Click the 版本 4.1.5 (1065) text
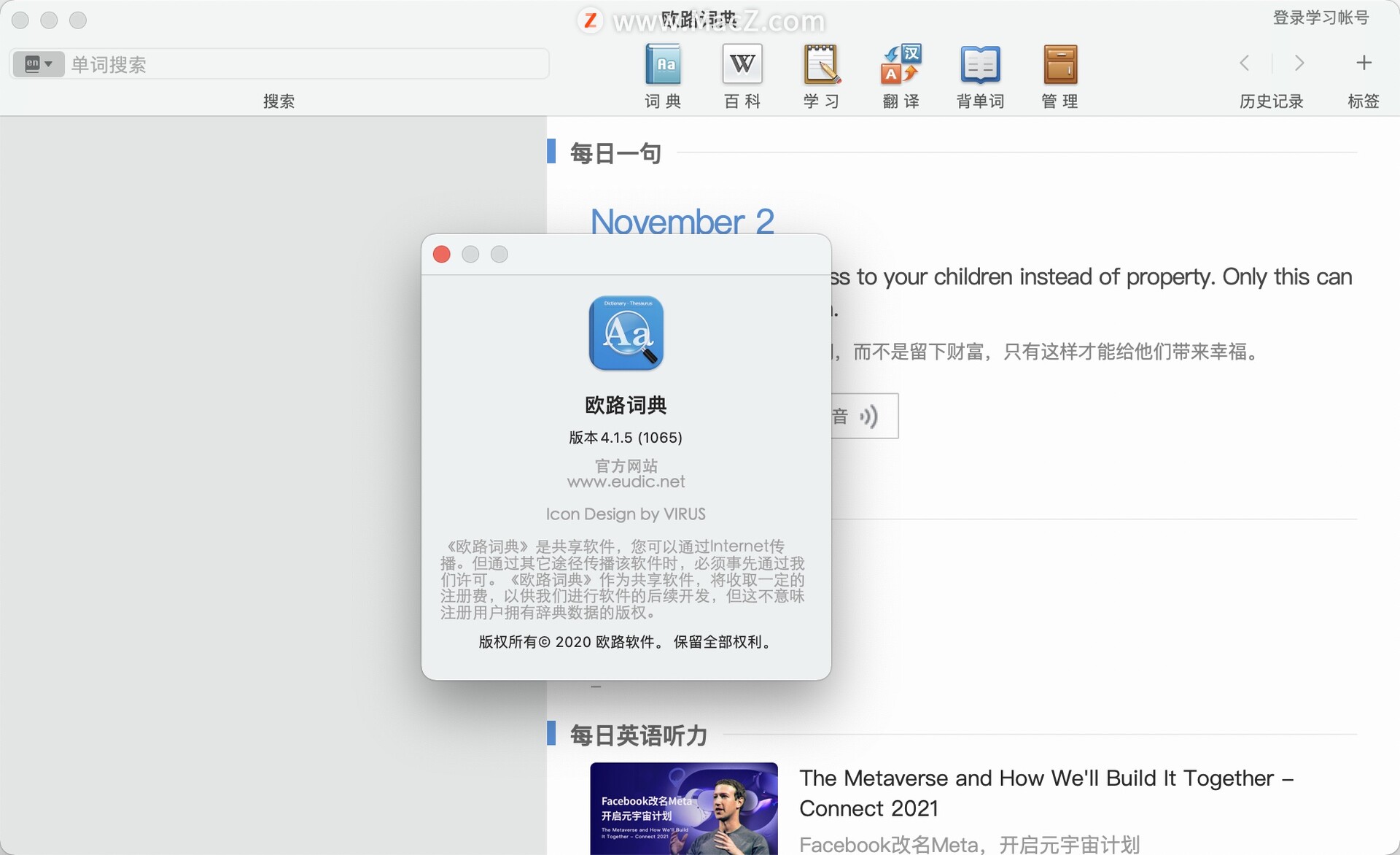 tap(626, 438)
